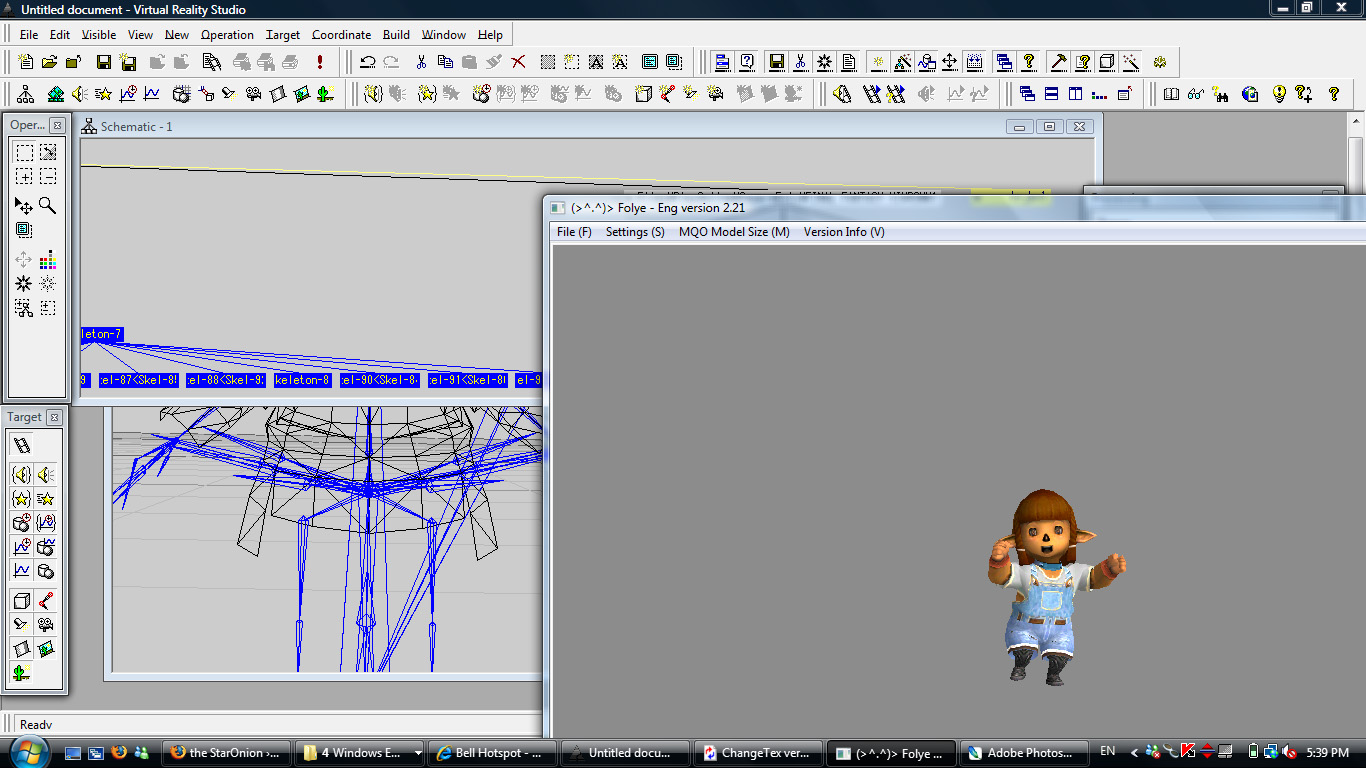
Task: Open the Edit menu
Action: pyautogui.click(x=60, y=34)
